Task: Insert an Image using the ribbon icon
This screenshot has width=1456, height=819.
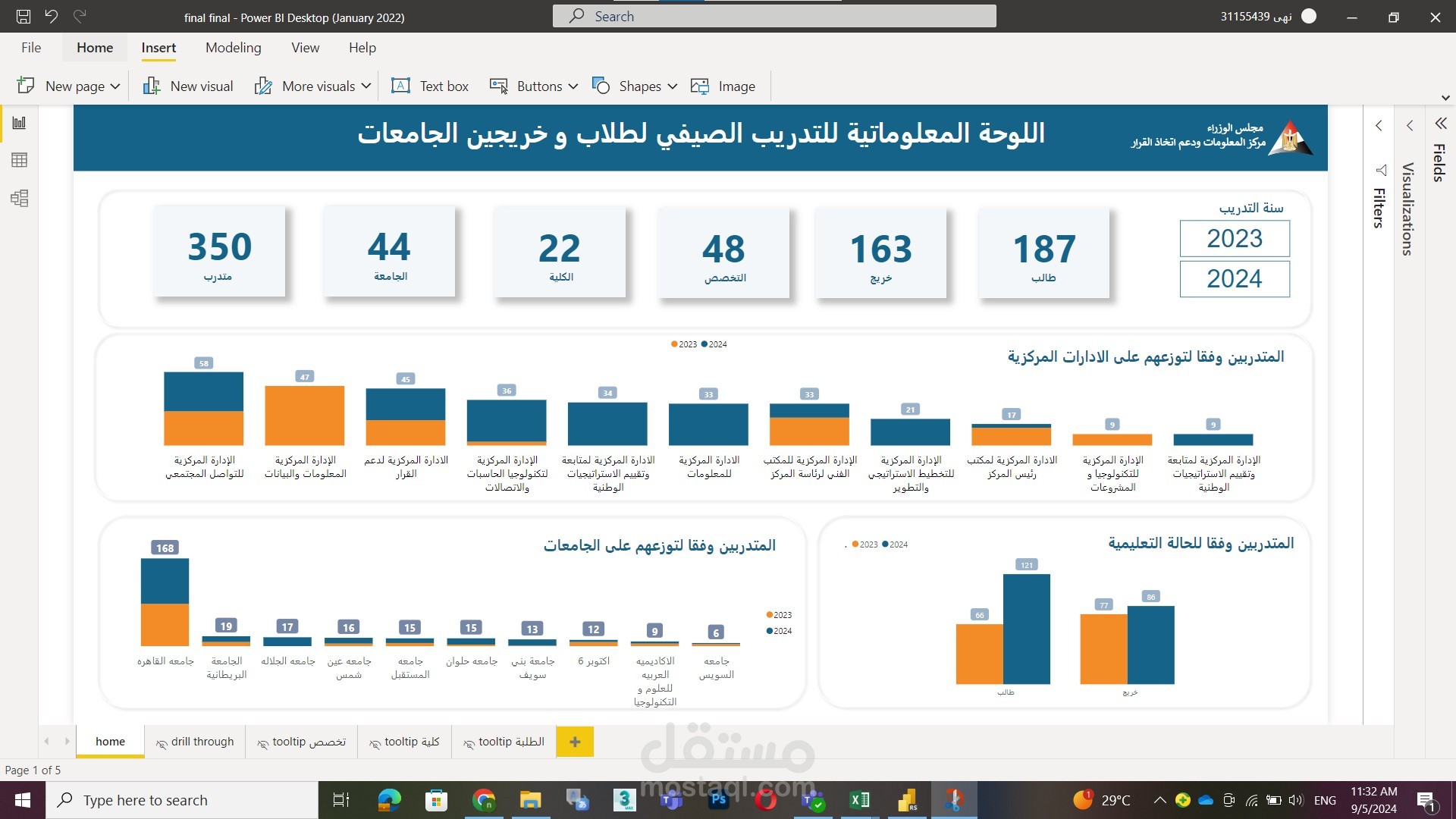Action: [724, 86]
